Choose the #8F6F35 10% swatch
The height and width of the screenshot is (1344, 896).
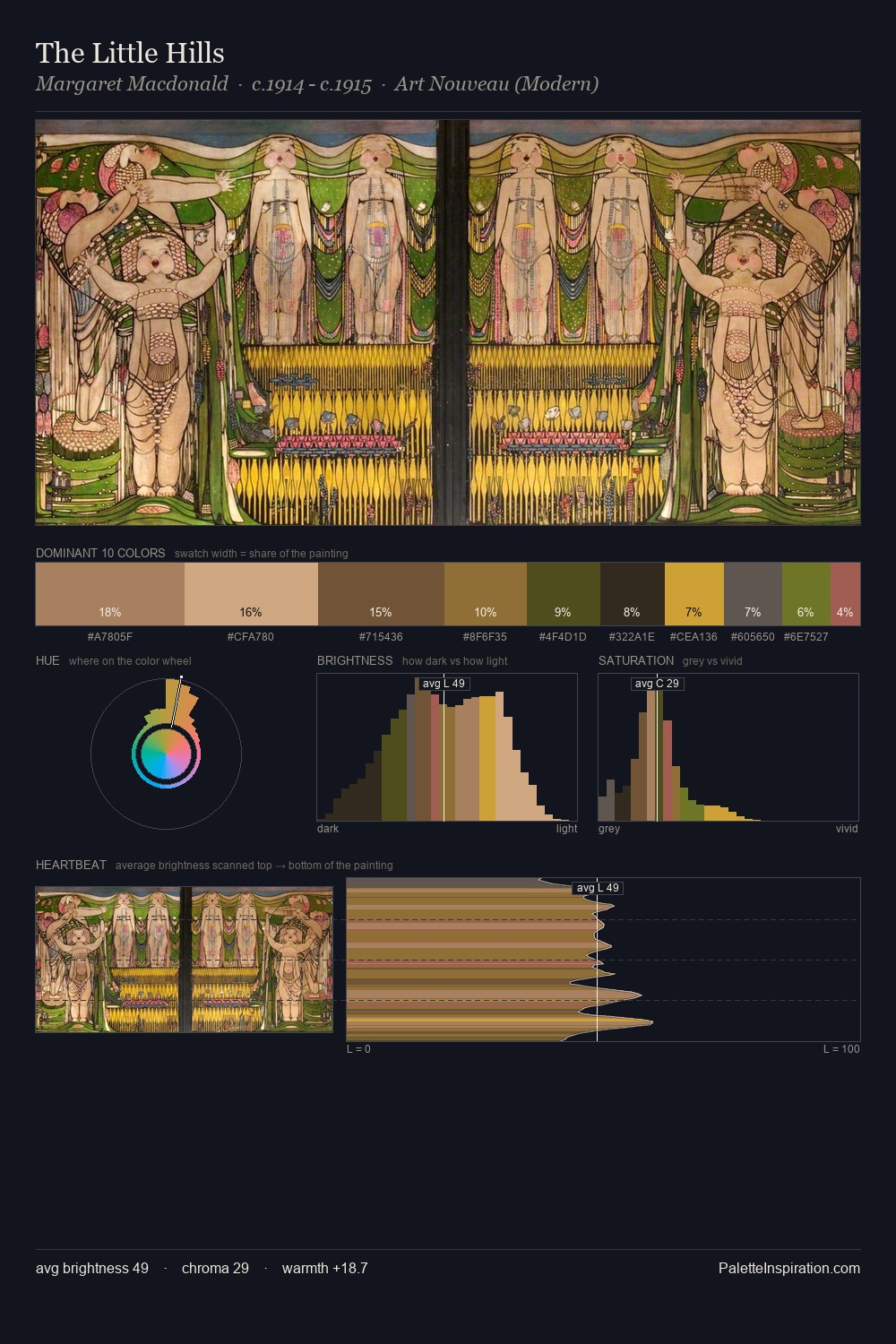click(486, 593)
